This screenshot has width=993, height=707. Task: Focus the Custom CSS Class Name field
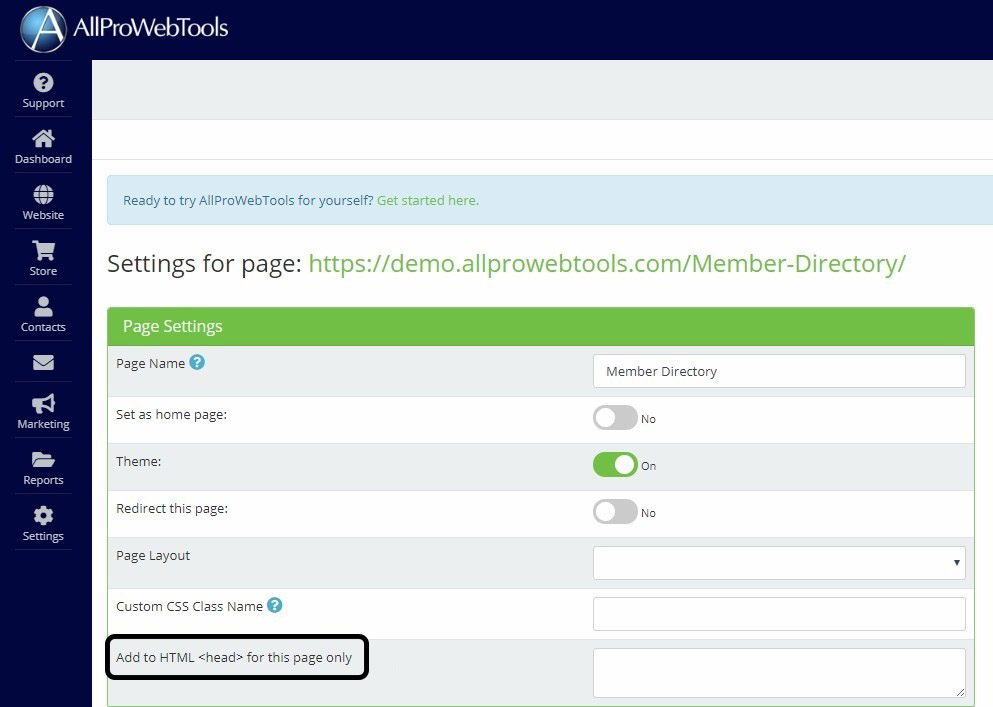coord(779,614)
